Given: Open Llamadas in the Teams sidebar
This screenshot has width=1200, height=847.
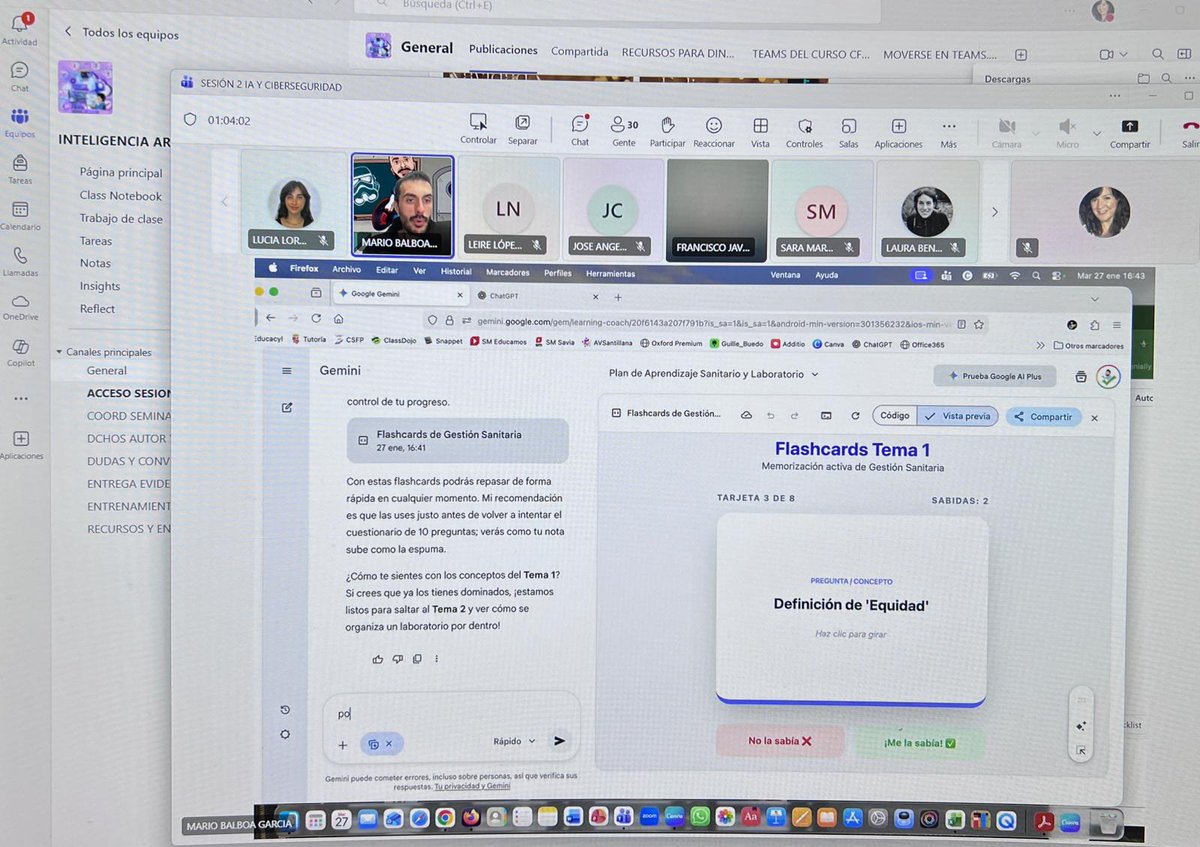Looking at the screenshot, I should [x=19, y=262].
